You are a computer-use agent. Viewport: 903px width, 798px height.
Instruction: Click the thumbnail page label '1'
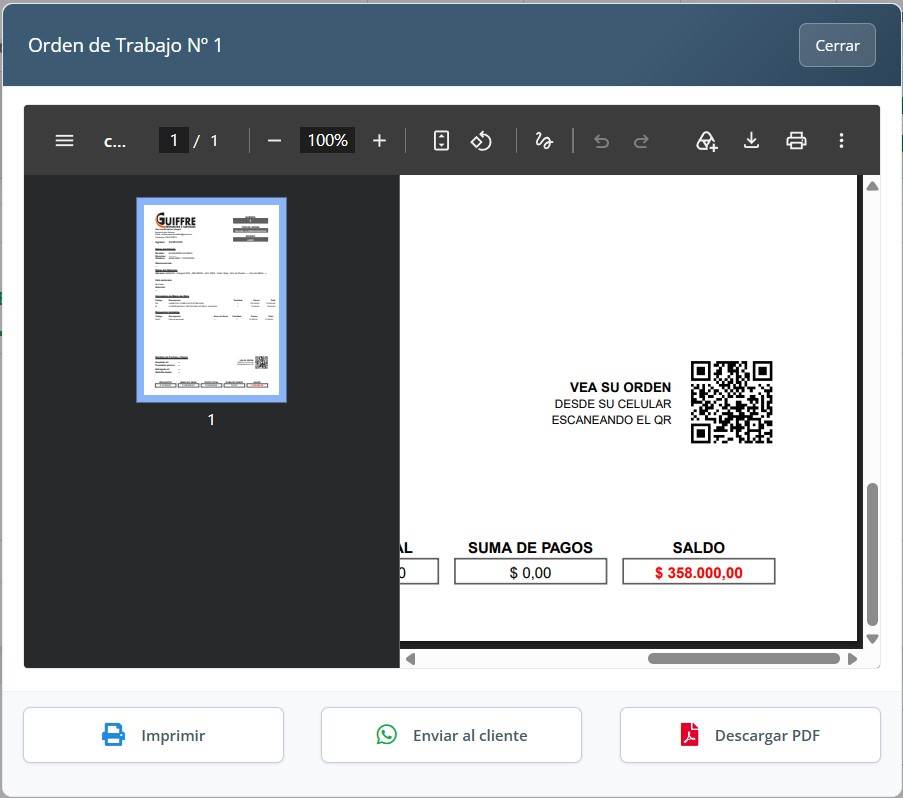(x=211, y=420)
